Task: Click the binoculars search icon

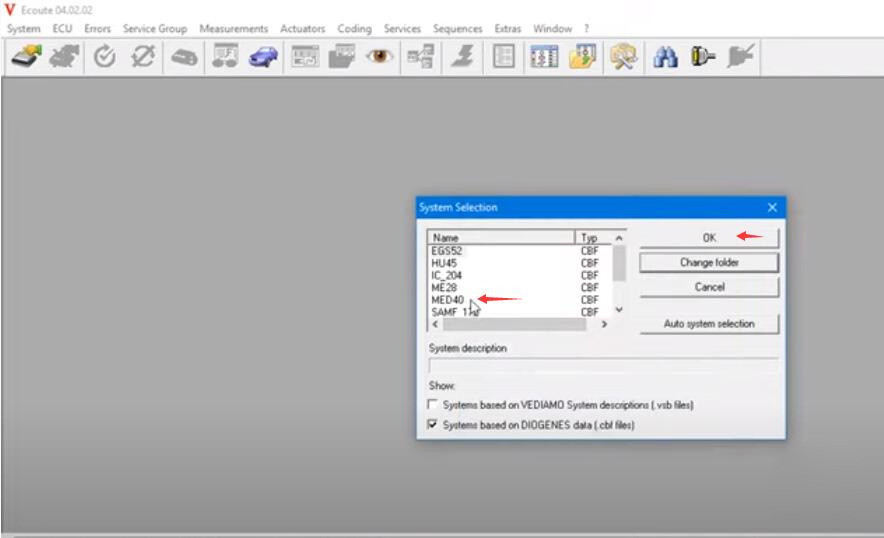Action: 665,58
